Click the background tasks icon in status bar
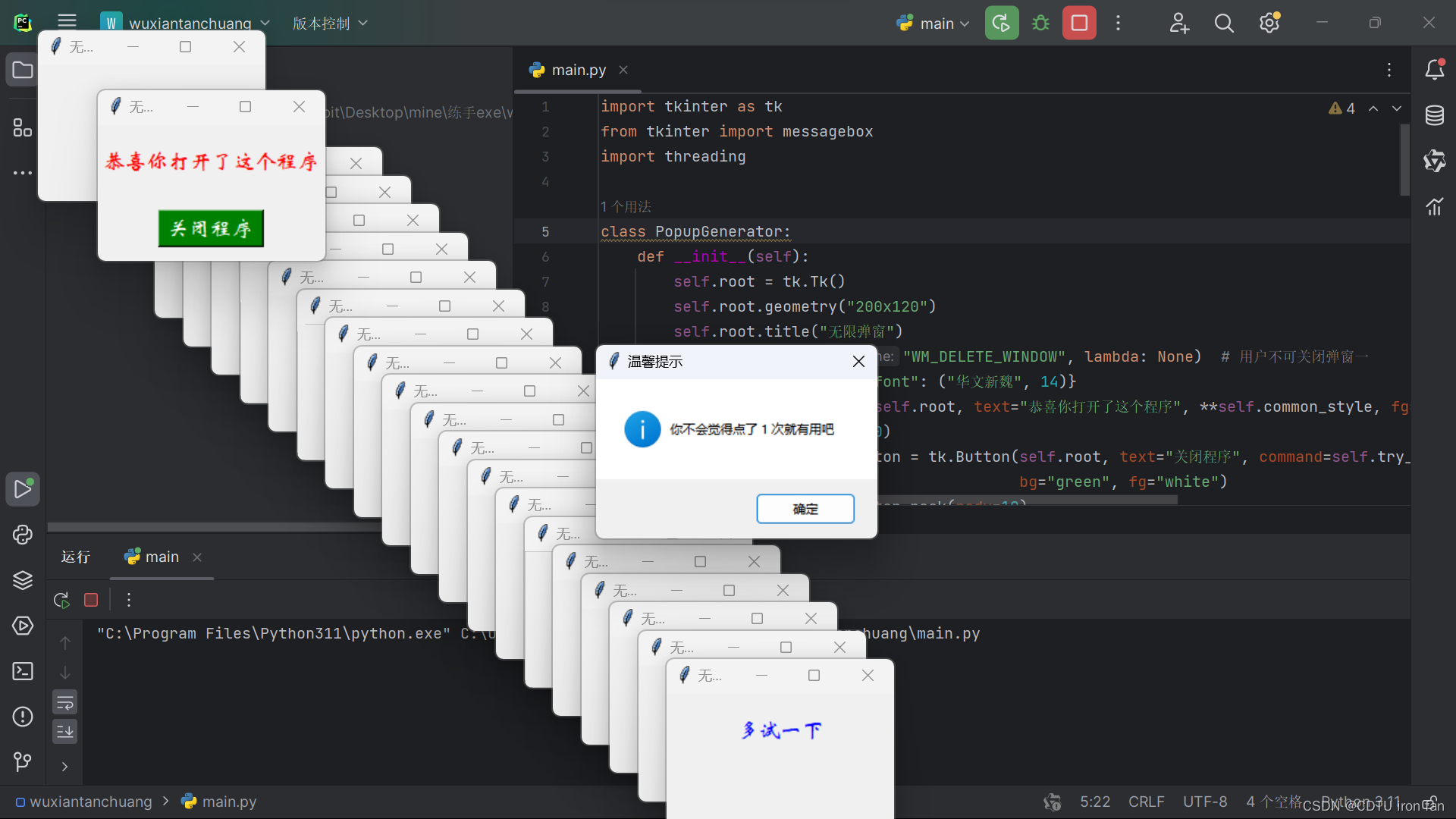1456x819 pixels. (x=1052, y=802)
